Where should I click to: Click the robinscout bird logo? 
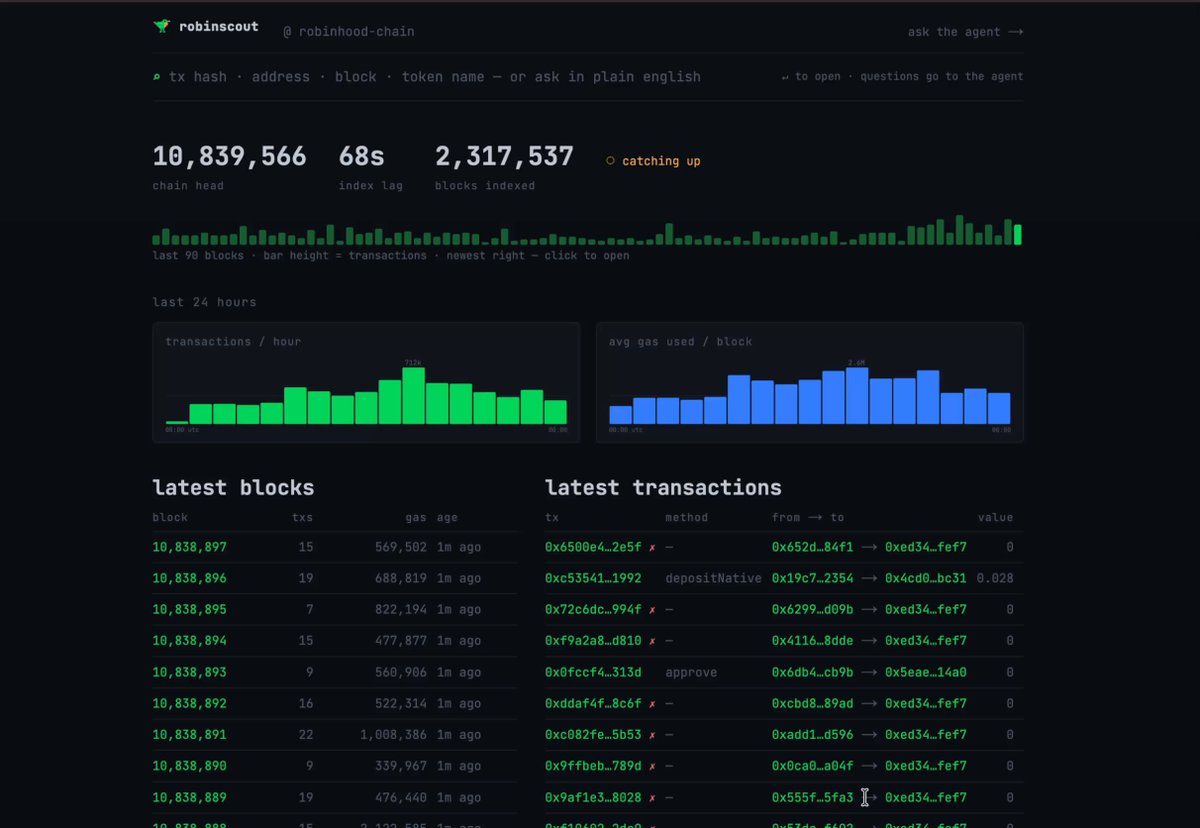pos(162,27)
